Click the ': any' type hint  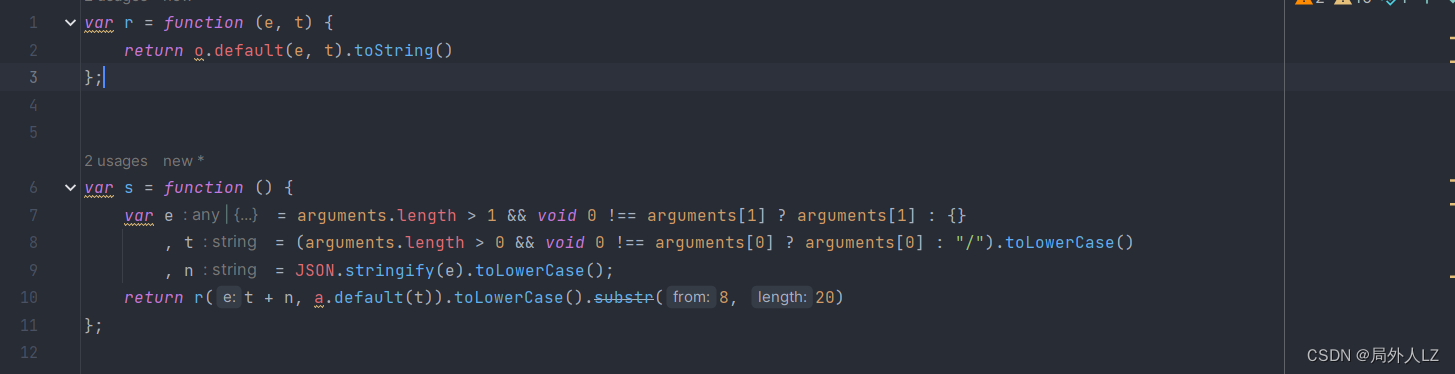[201, 215]
